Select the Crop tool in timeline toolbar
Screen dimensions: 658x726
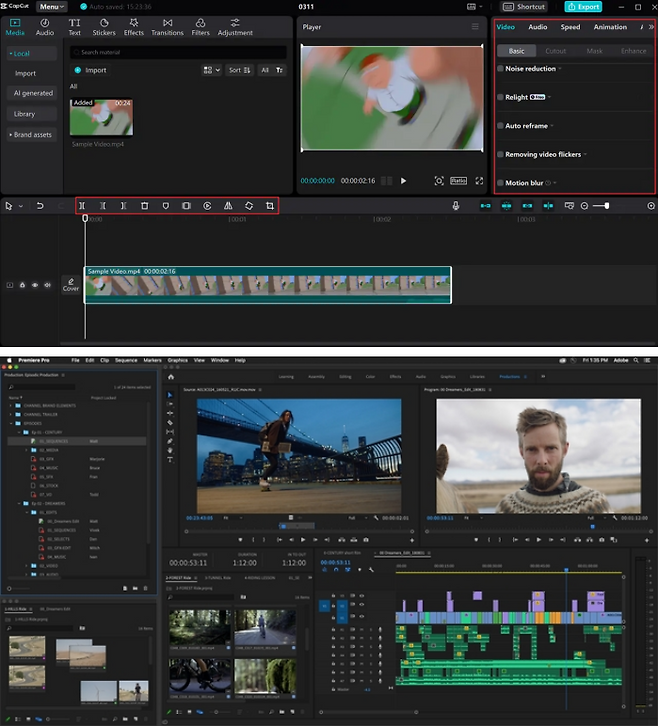coord(270,206)
